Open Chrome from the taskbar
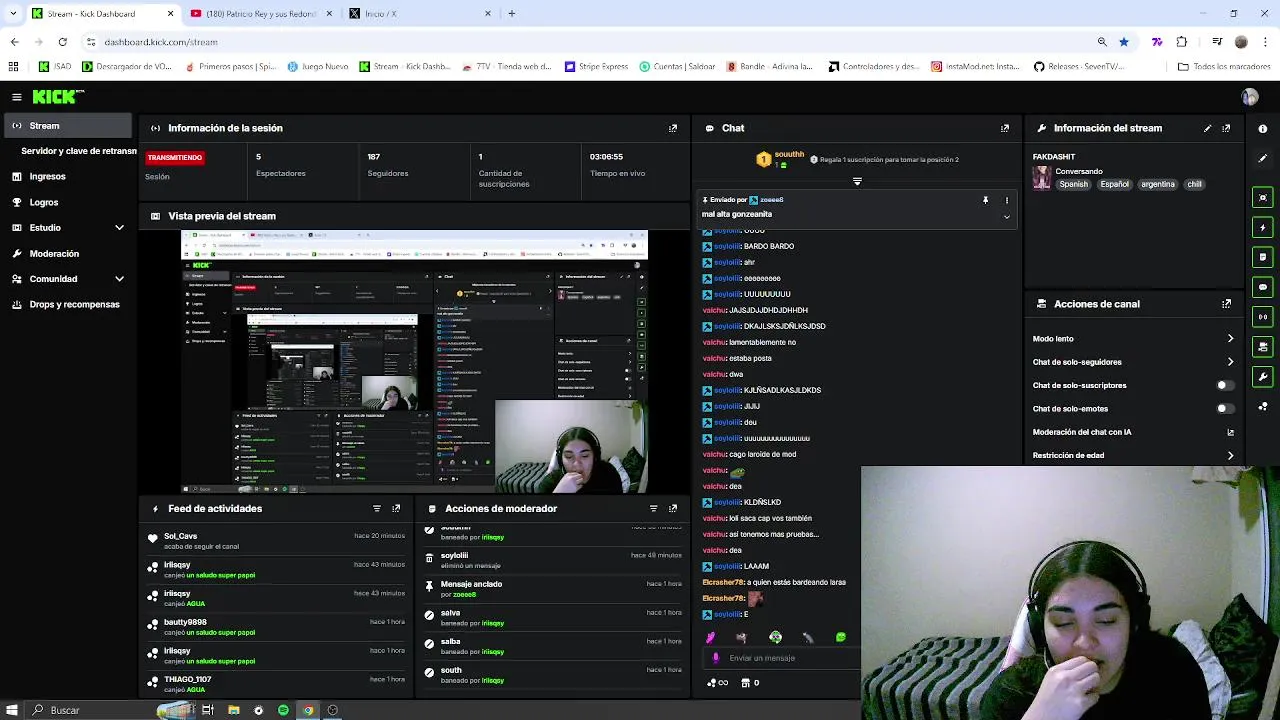Screen dimensions: 1280x720 coord(308,710)
